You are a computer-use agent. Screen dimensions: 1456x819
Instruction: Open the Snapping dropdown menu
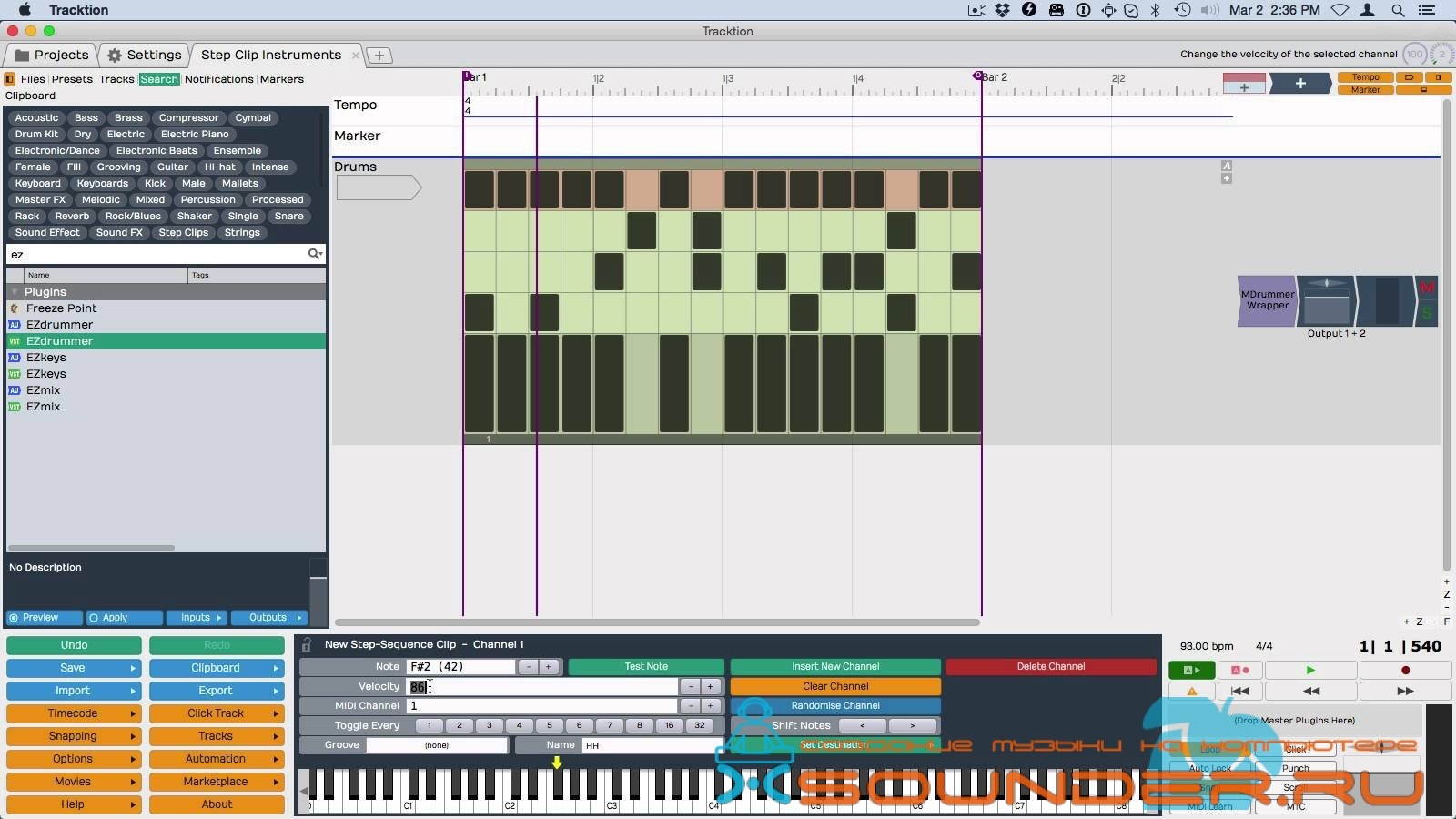coord(74,736)
